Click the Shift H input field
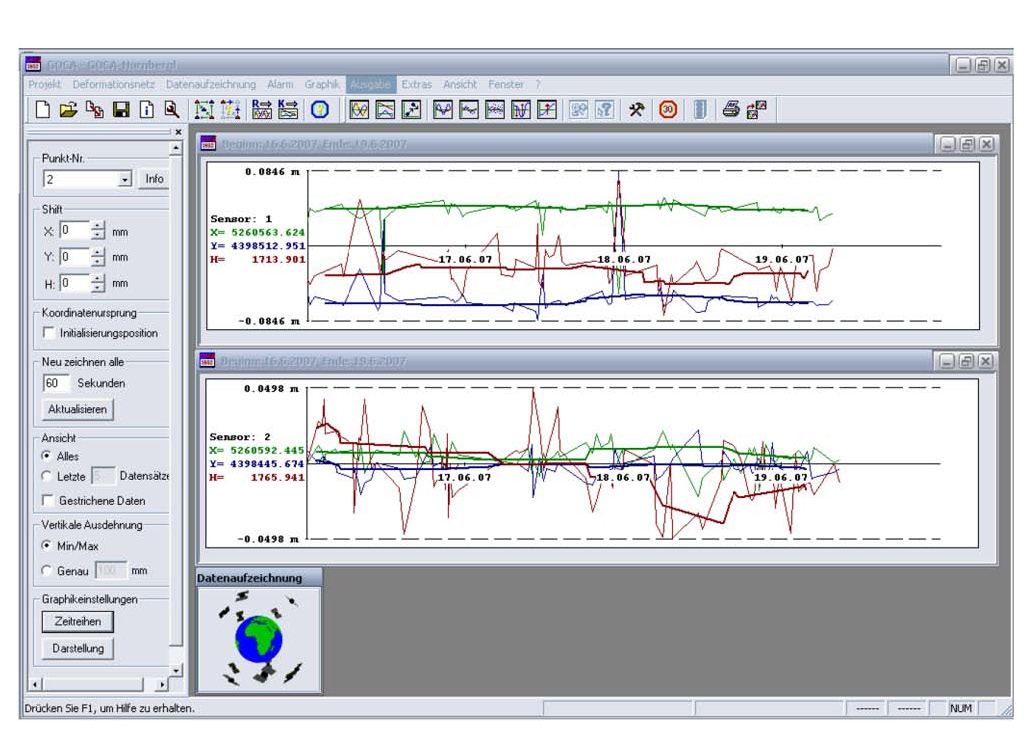 [74, 283]
